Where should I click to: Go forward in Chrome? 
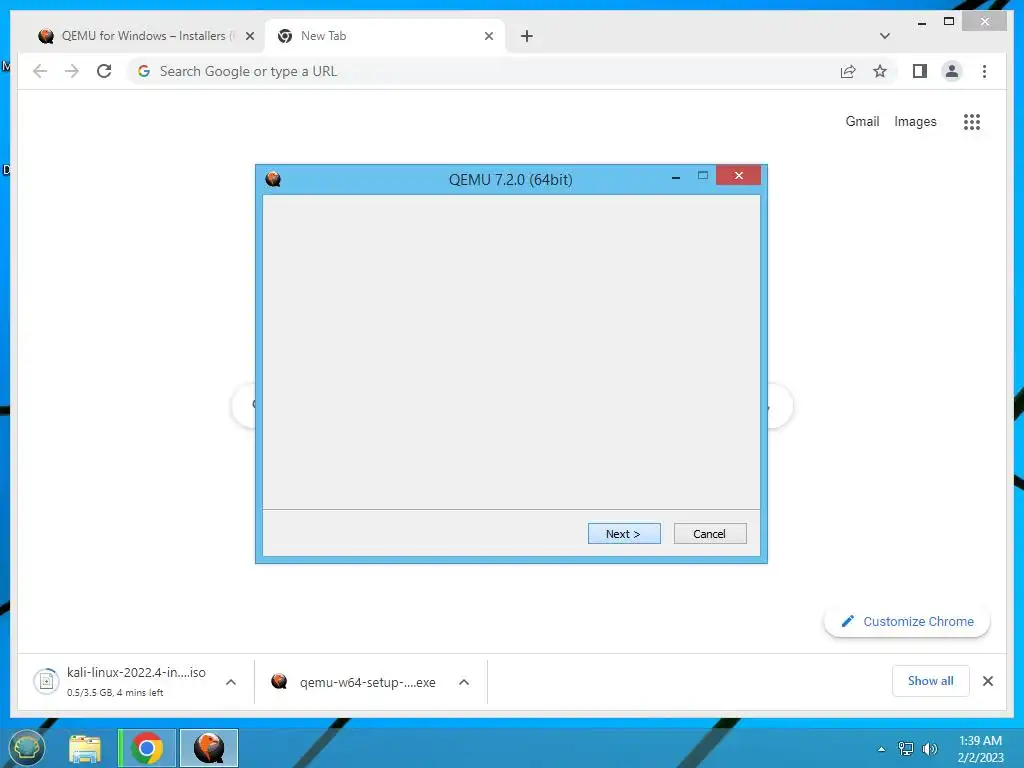(x=72, y=71)
